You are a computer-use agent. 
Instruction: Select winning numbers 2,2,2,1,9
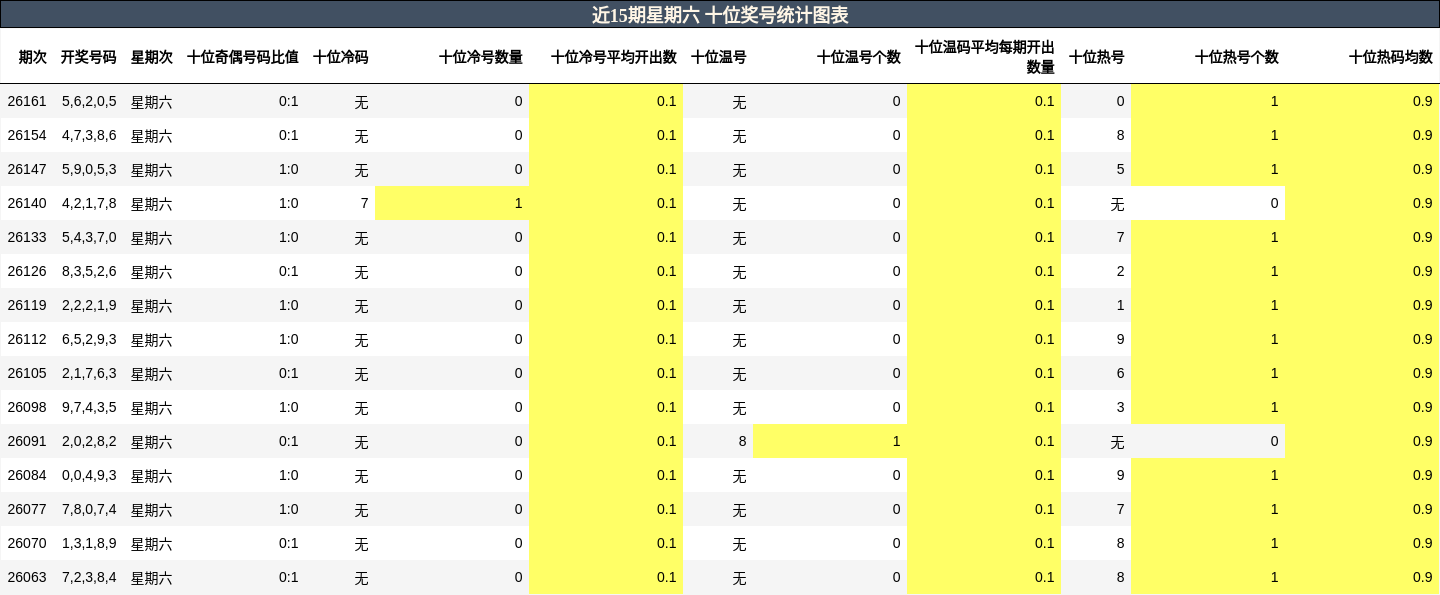(x=89, y=305)
